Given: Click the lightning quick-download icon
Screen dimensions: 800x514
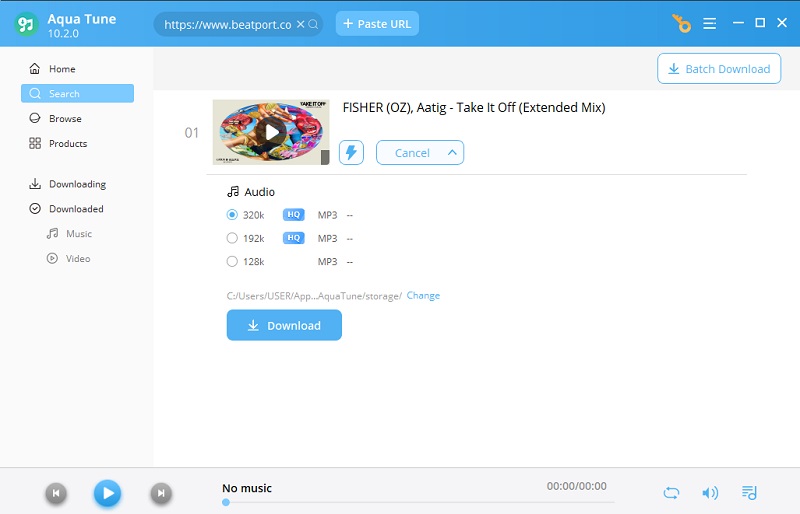Looking at the screenshot, I should pyautogui.click(x=352, y=153).
